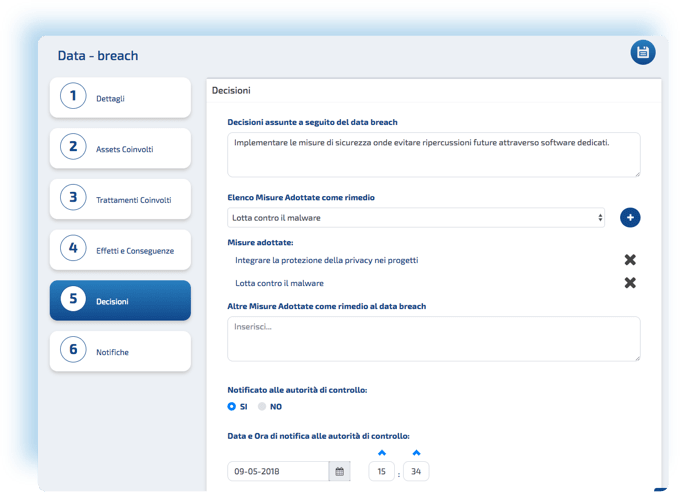Screen dimensions: 680x492
Task: Click the minutes field showing 34
Action: point(416,471)
